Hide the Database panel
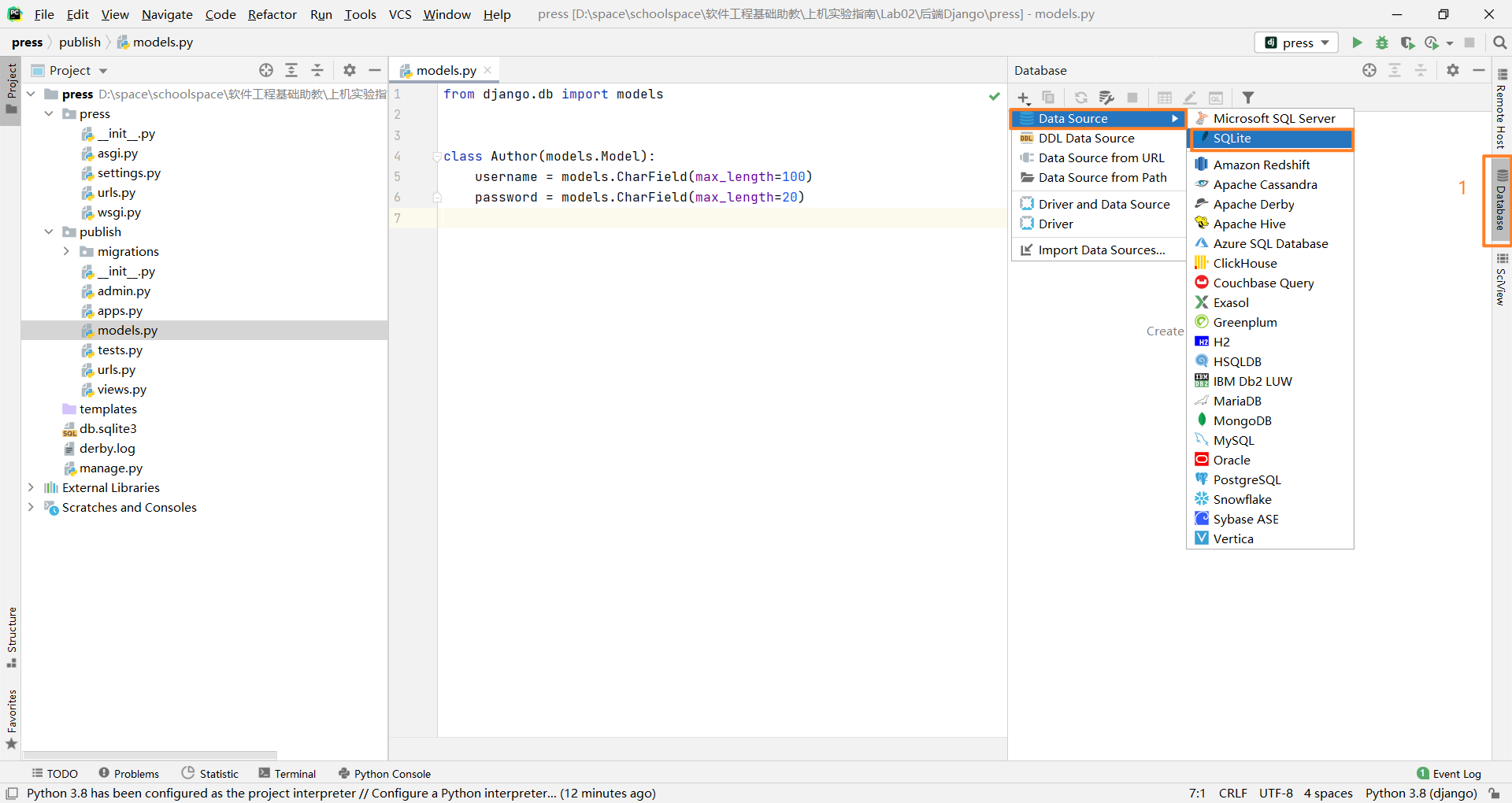Screen dimensions: 1512x803 pos(1479,70)
